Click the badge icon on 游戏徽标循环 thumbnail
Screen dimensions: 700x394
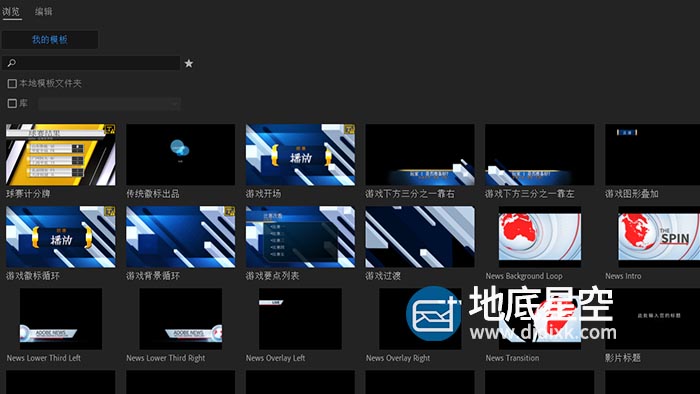click(x=109, y=211)
